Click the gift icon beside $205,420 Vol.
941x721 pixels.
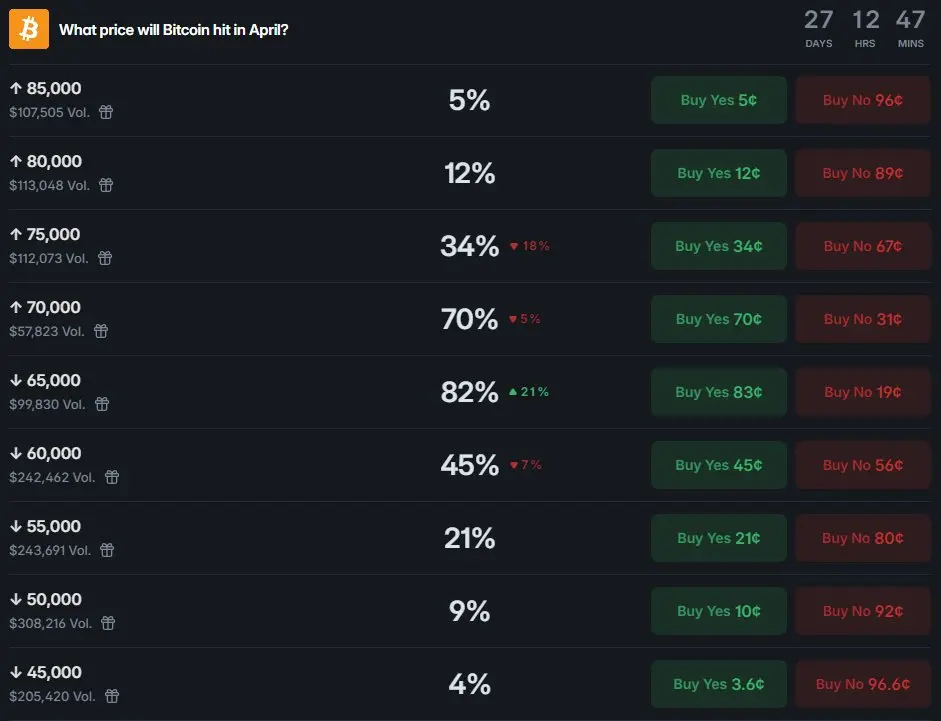tap(112, 696)
